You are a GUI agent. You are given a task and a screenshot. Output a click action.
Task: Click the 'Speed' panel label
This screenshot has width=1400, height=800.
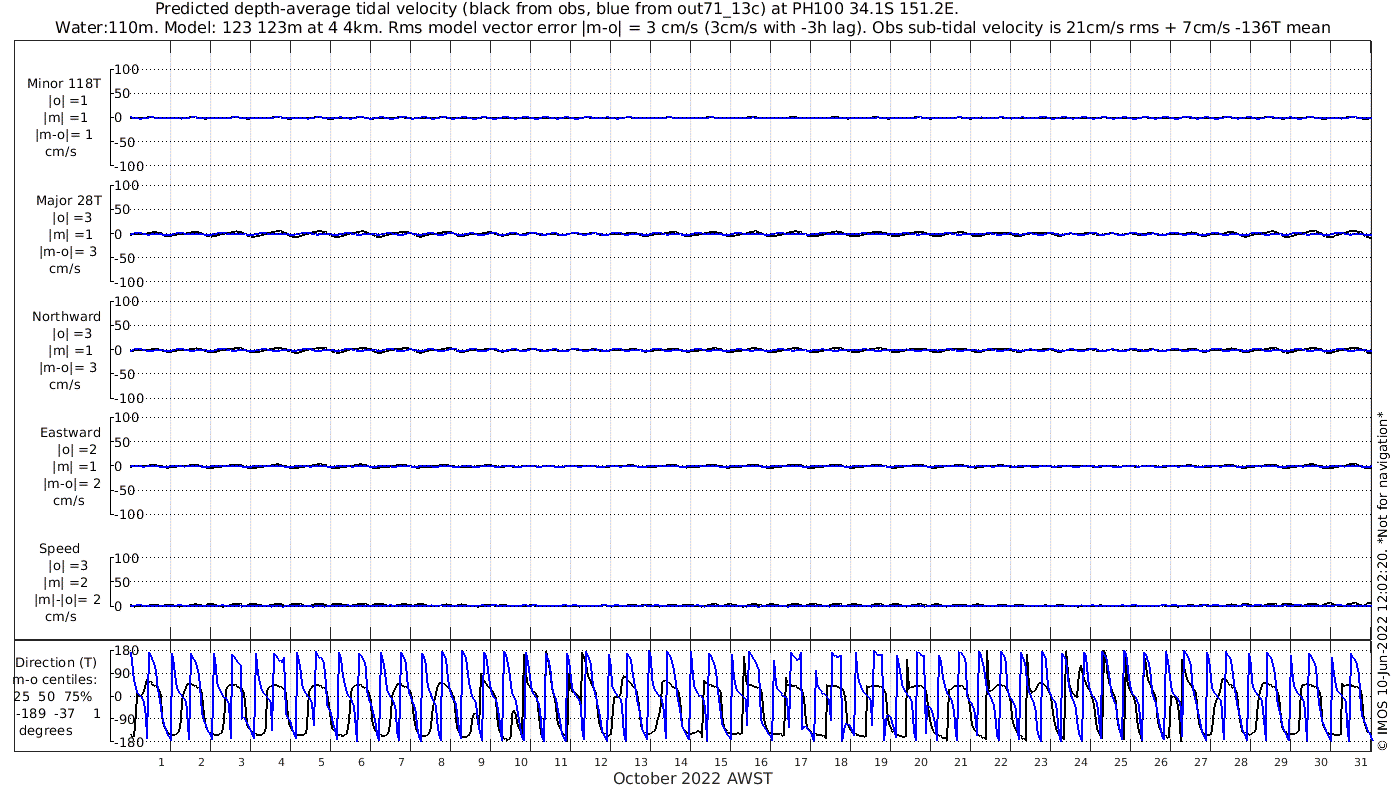click(60, 549)
